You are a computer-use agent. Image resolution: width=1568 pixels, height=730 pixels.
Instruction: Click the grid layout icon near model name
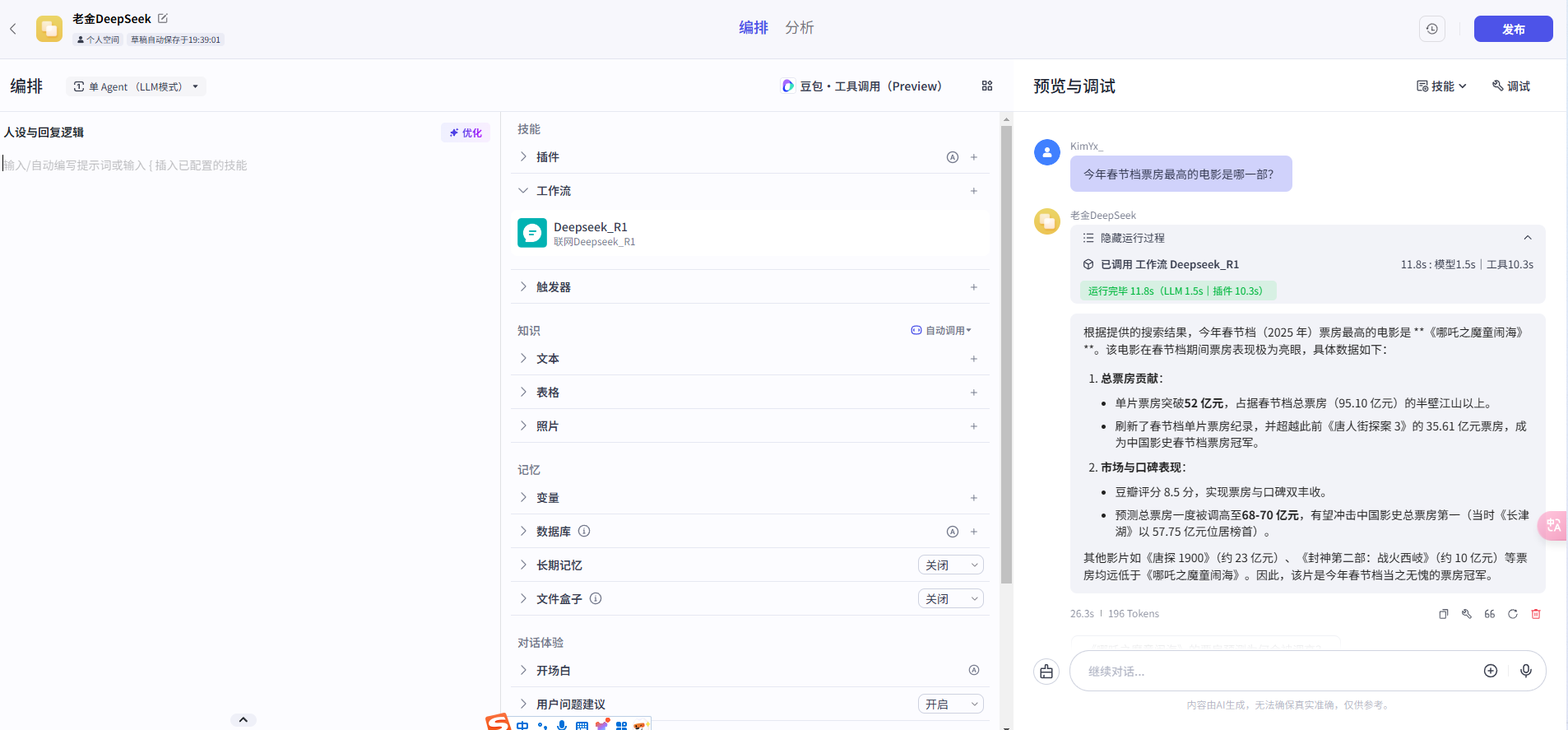pyautogui.click(x=987, y=86)
